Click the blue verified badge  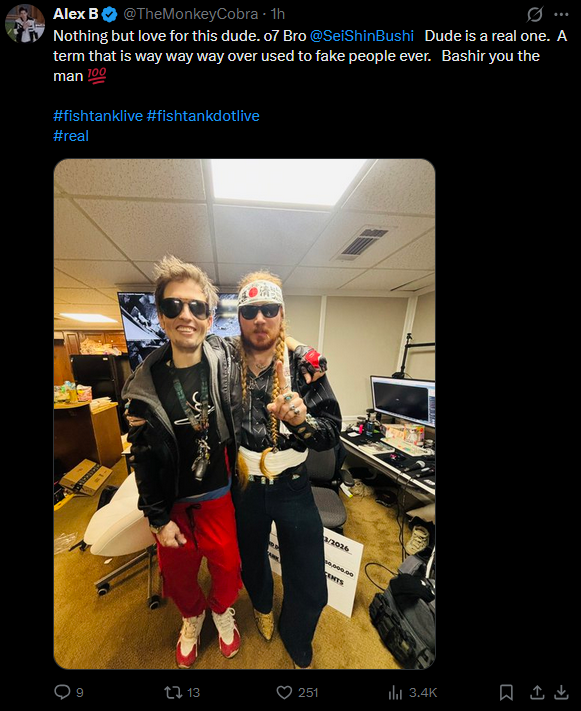tap(109, 15)
